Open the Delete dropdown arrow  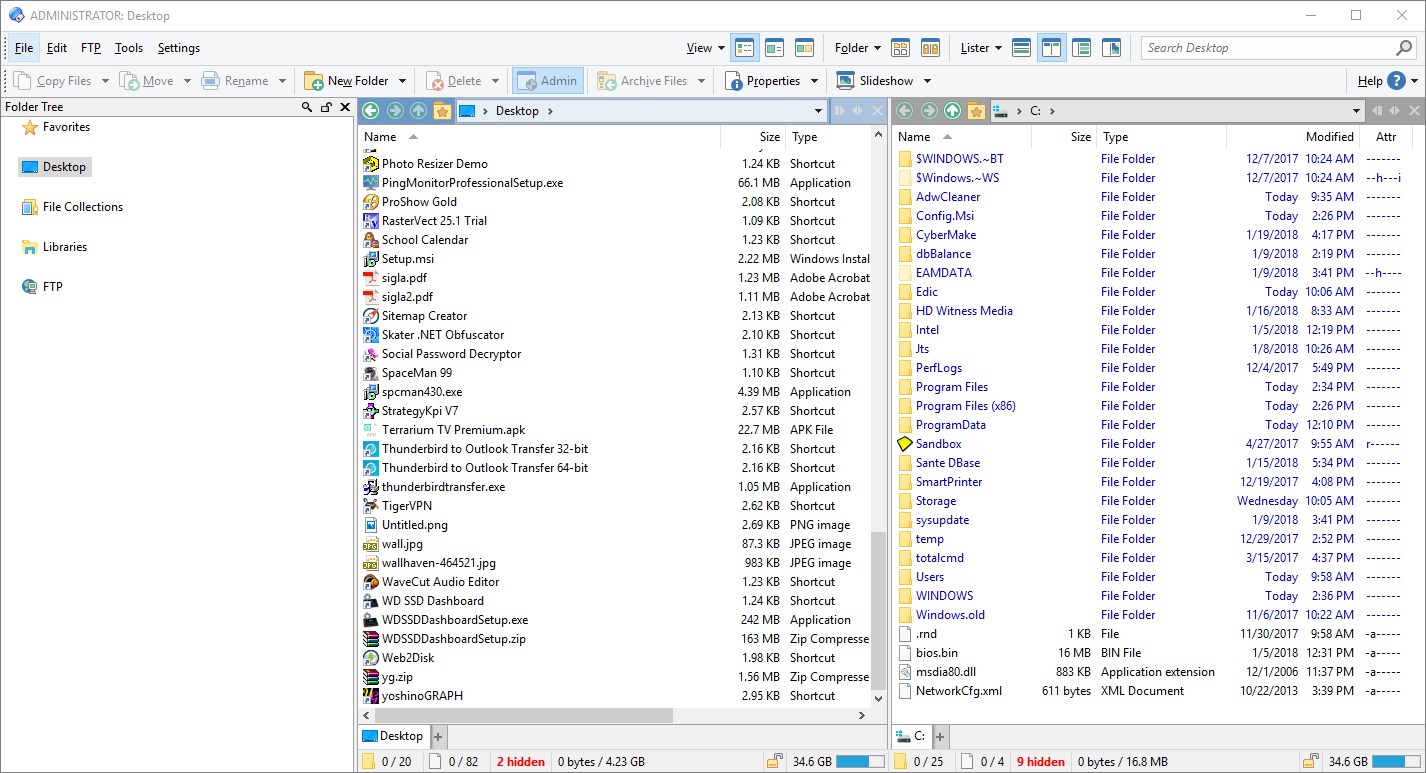click(x=495, y=81)
